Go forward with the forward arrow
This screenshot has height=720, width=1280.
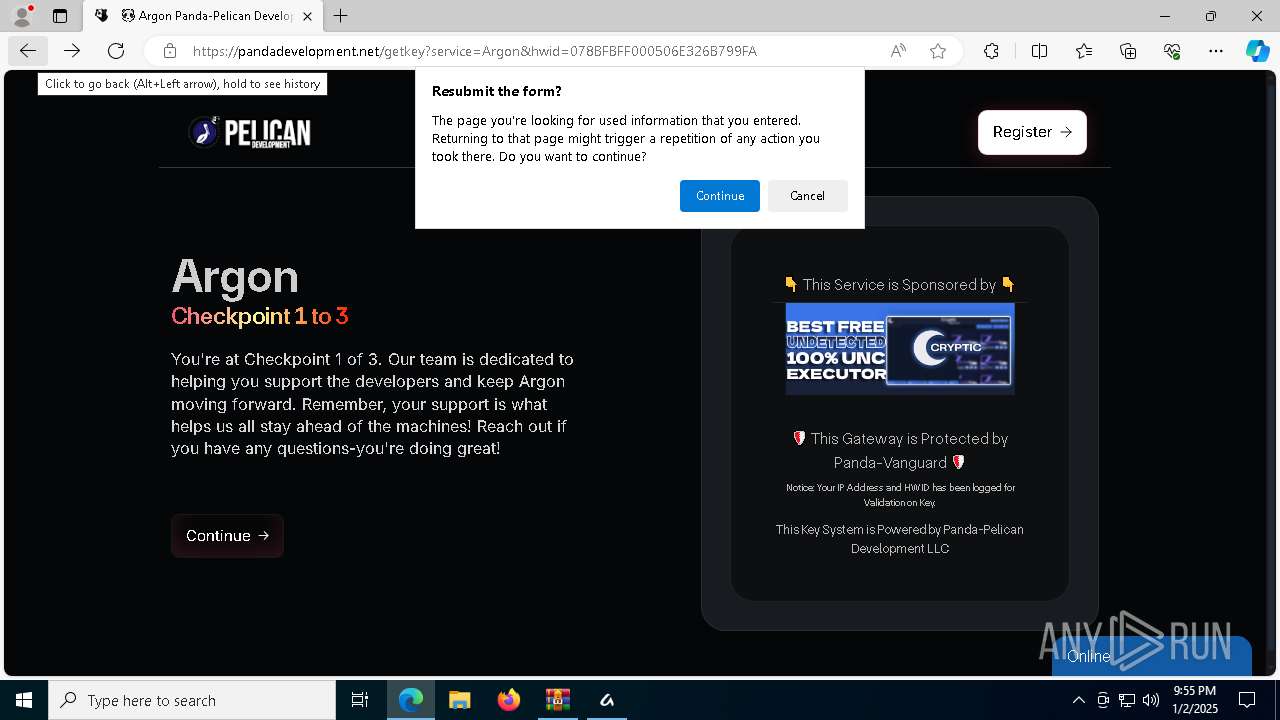point(72,51)
